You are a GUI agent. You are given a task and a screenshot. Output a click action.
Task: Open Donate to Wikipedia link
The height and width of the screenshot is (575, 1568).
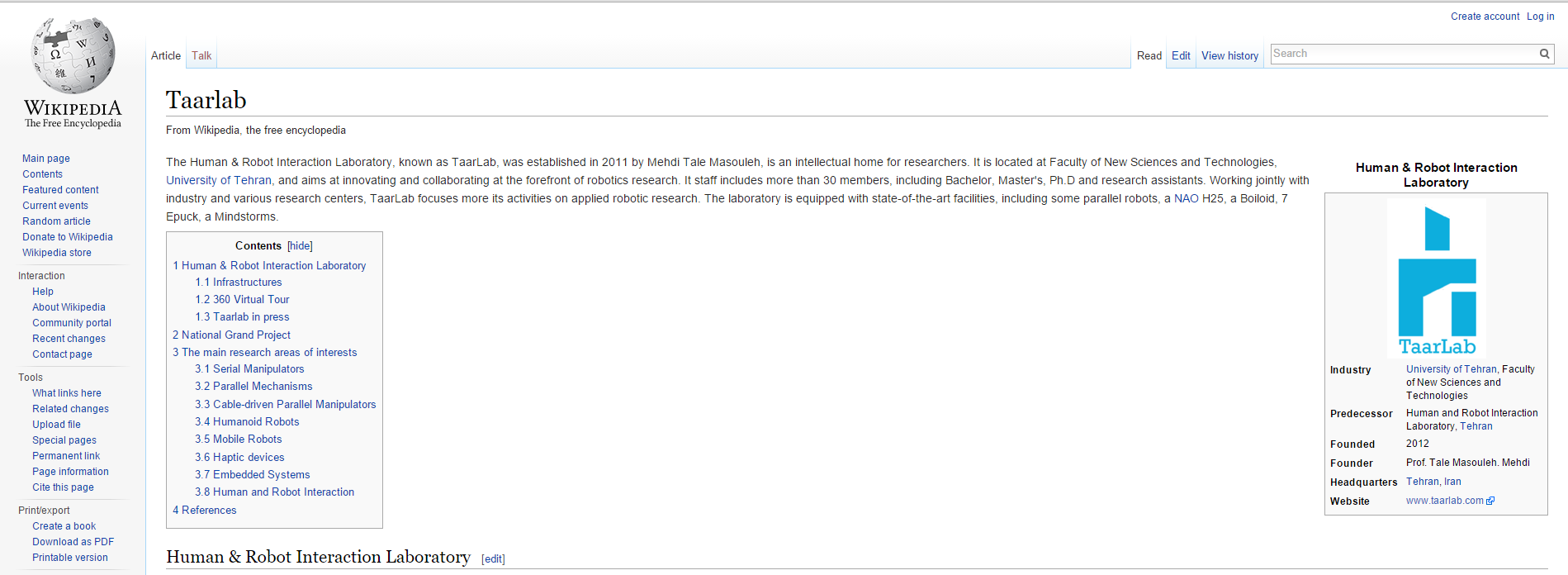68,237
